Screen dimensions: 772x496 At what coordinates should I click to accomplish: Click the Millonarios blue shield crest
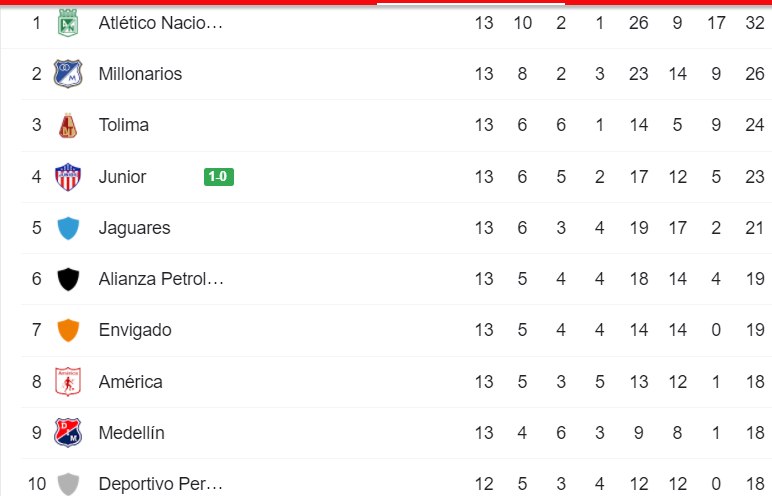[x=68, y=74]
